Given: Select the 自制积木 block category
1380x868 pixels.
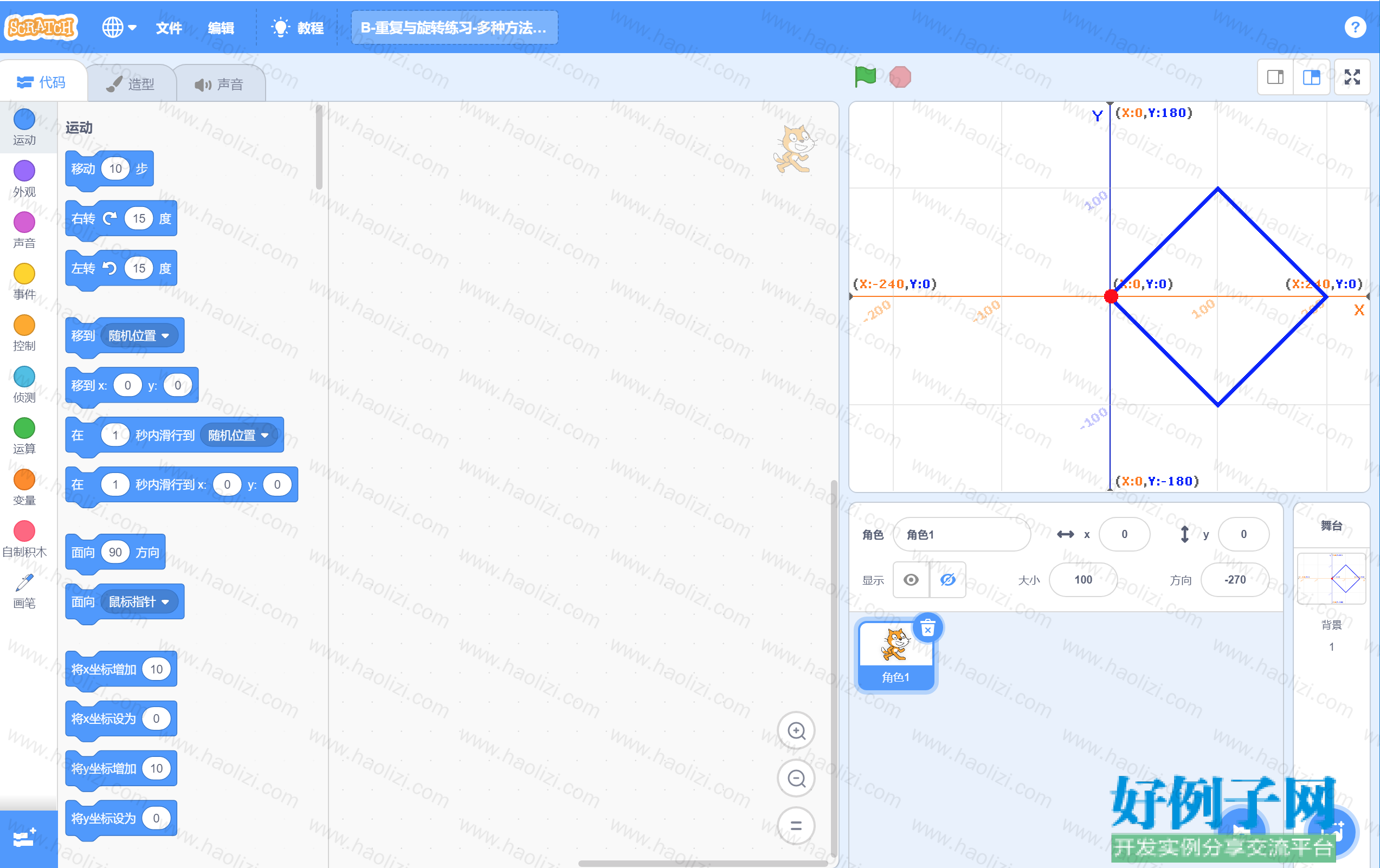Looking at the screenshot, I should pos(24,539).
